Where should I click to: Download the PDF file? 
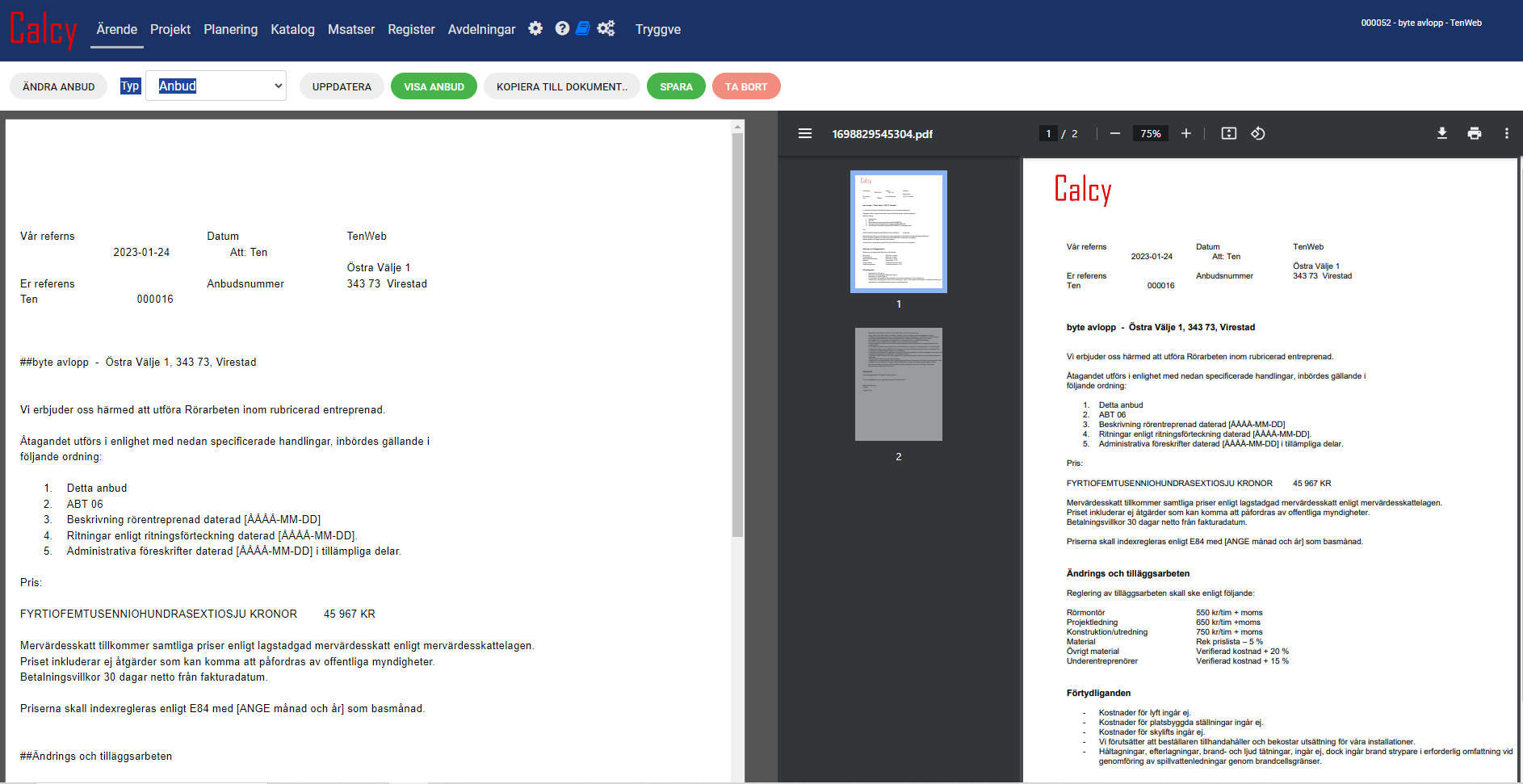pyautogui.click(x=1441, y=133)
